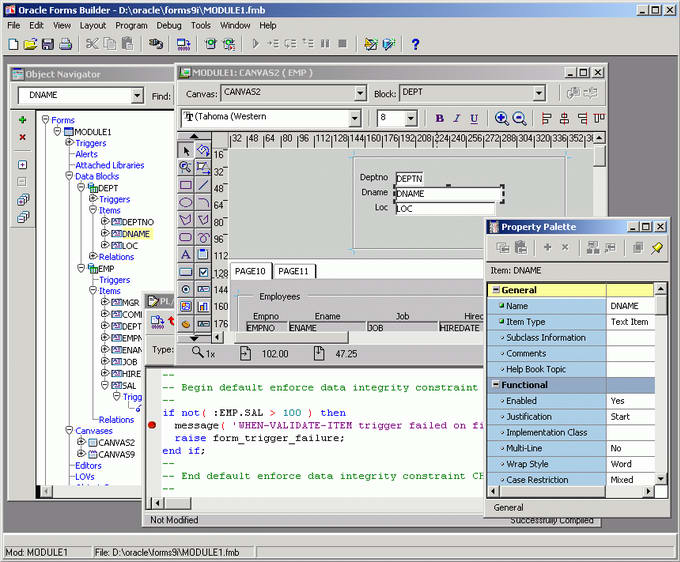Open the Debug menu
The image size is (680, 562).
(x=169, y=25)
